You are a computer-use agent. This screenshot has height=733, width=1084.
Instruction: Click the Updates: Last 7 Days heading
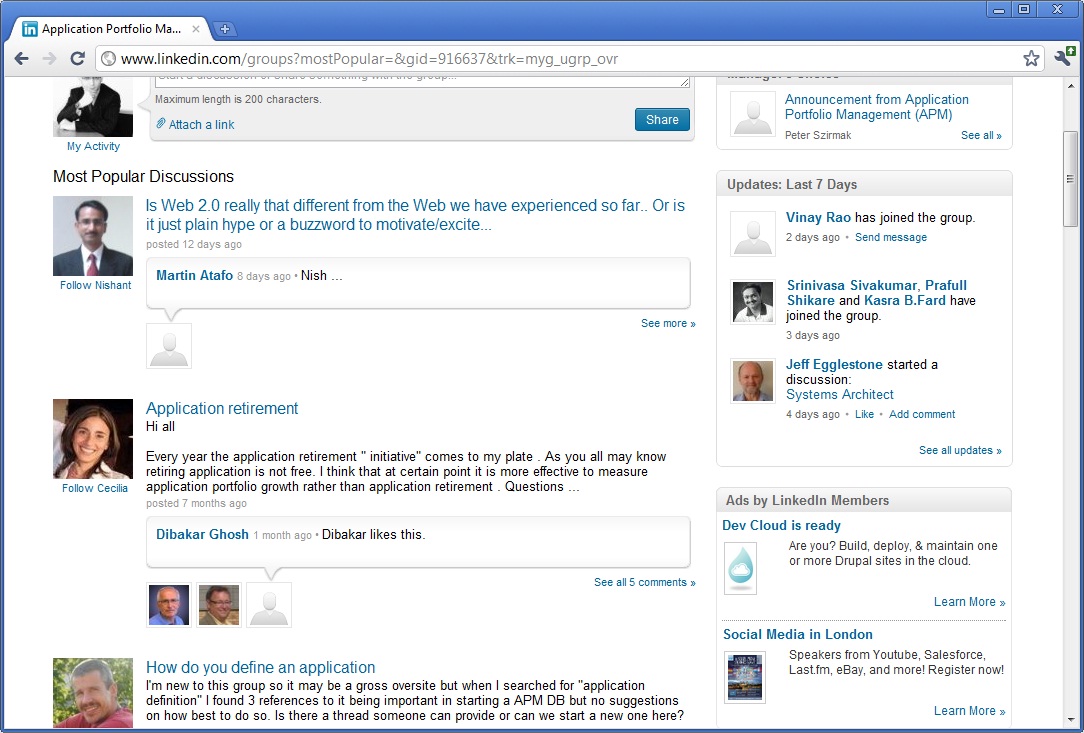tap(792, 185)
